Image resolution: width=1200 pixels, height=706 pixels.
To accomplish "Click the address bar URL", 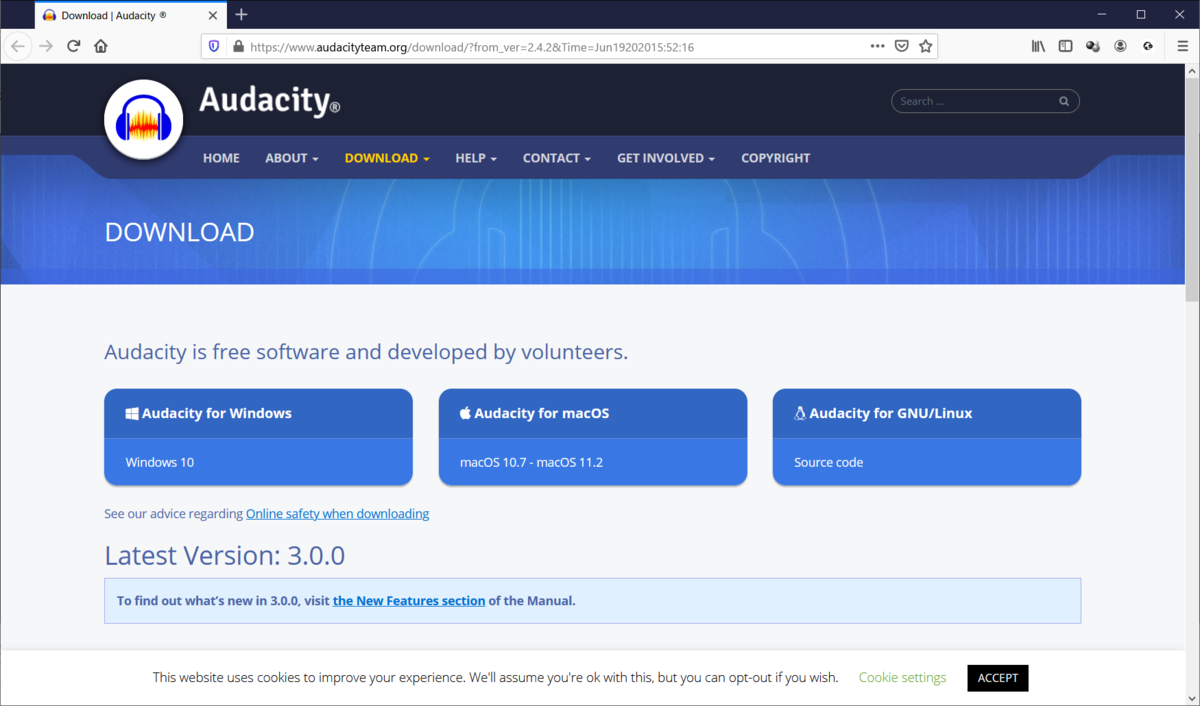I will 472,46.
